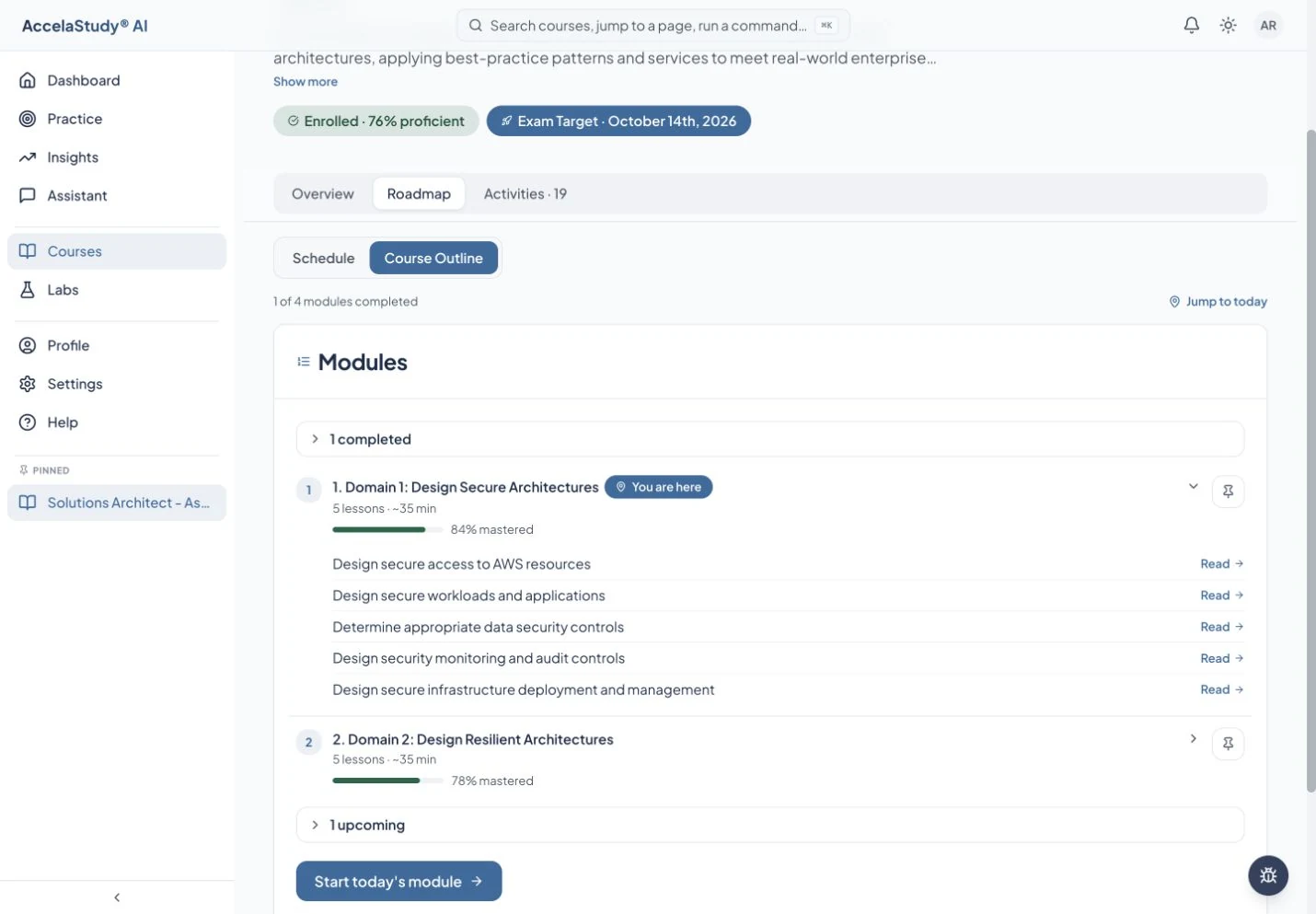Read Design secure infrastructure deployment and management
The width and height of the screenshot is (1316, 914).
coord(1221,689)
